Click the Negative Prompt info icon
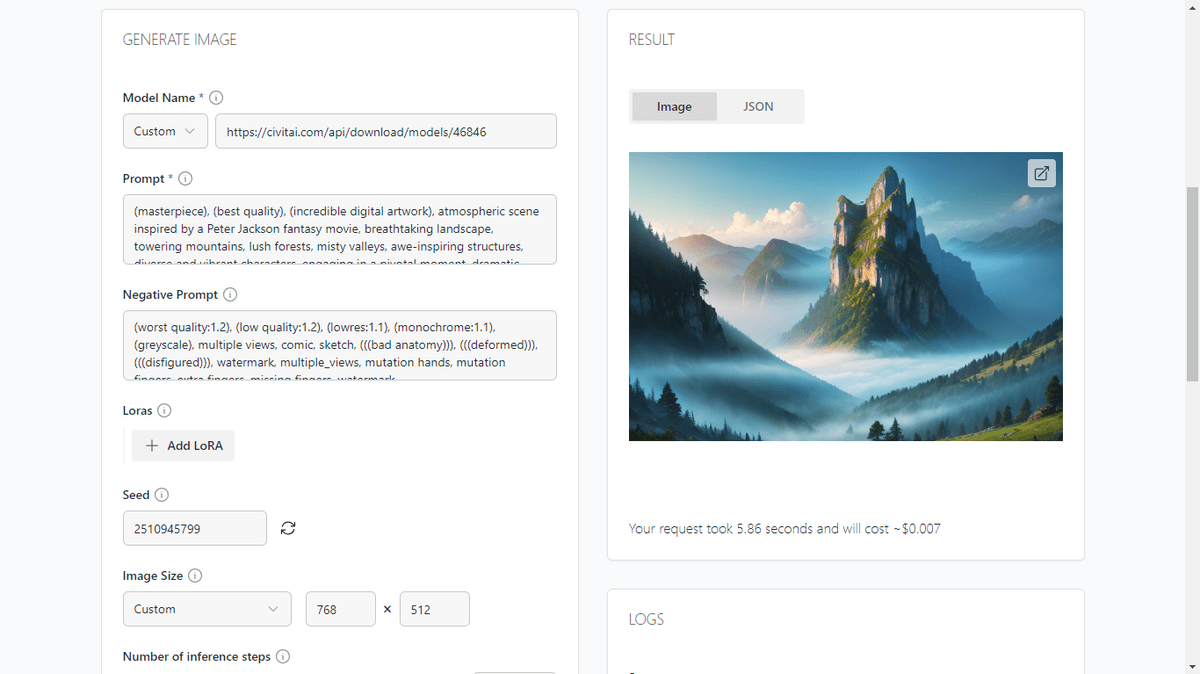Image resolution: width=1200 pixels, height=674 pixels. click(230, 295)
